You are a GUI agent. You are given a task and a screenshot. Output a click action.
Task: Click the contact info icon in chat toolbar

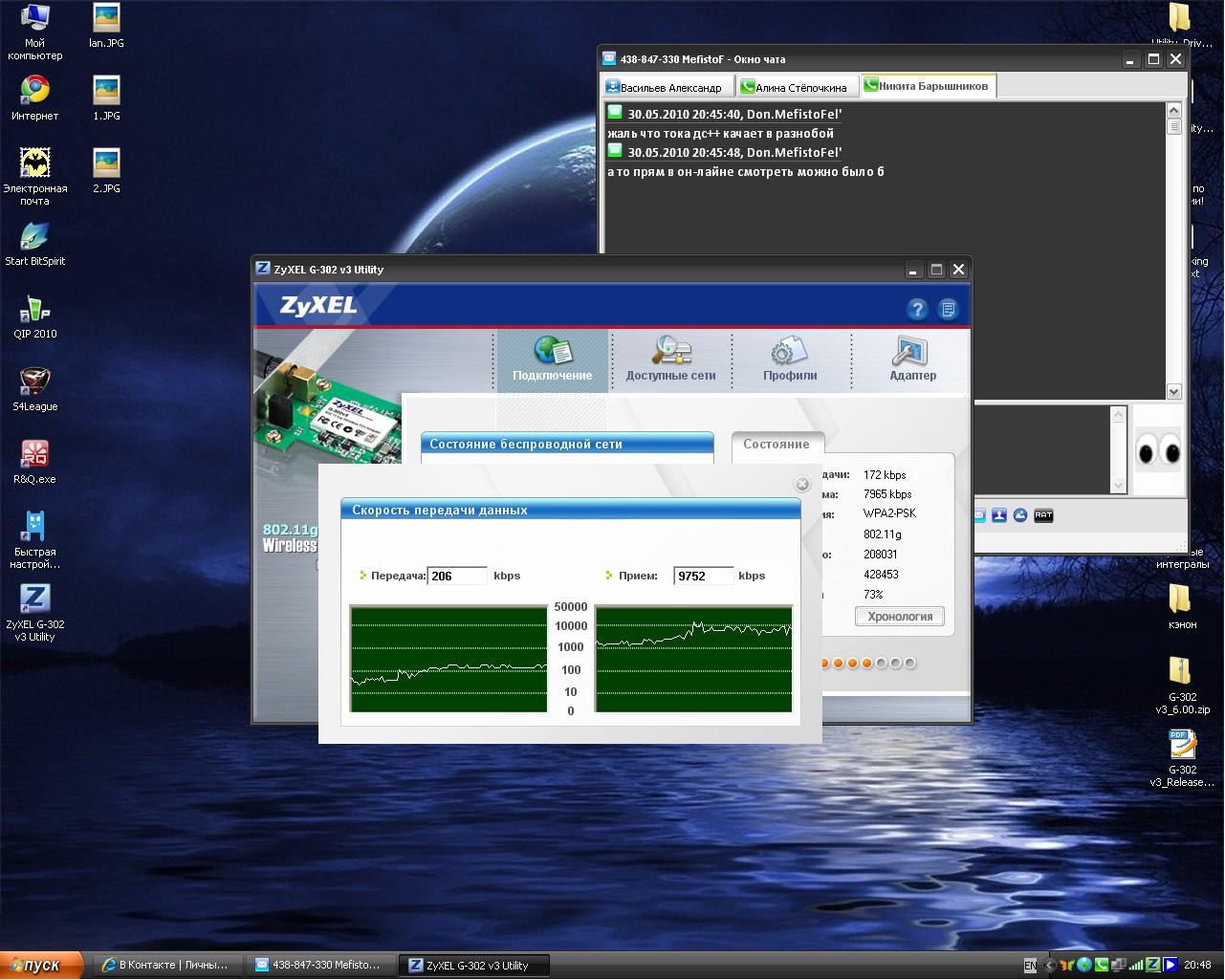(999, 515)
